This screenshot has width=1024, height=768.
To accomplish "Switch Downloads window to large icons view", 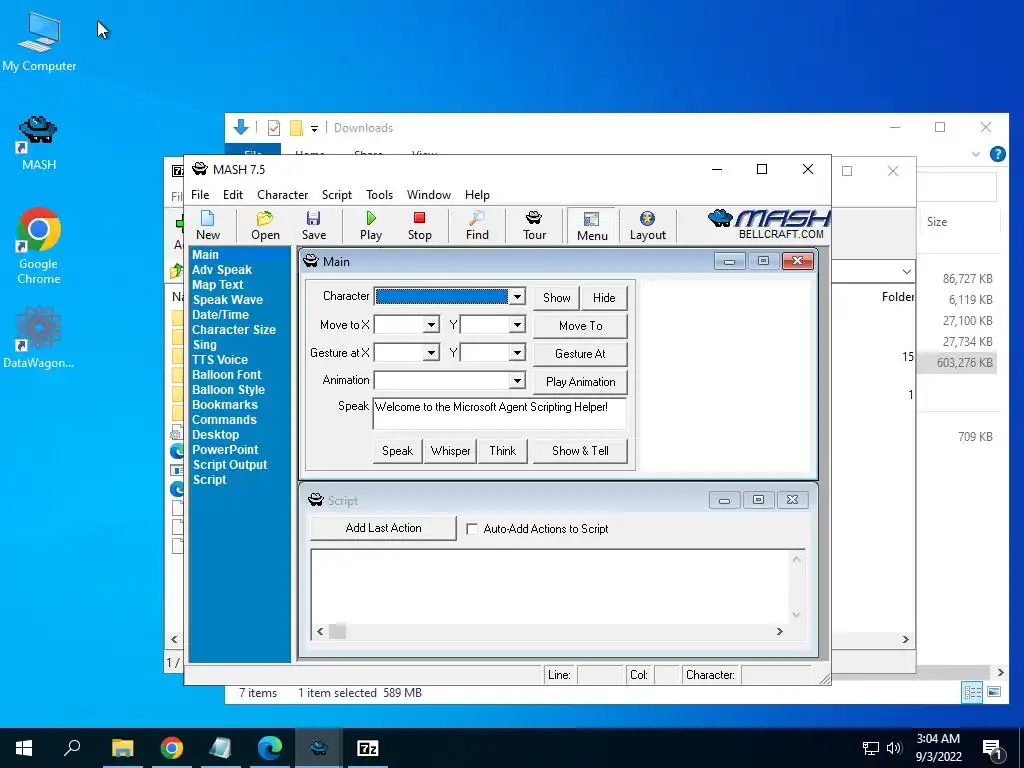I will (994, 692).
